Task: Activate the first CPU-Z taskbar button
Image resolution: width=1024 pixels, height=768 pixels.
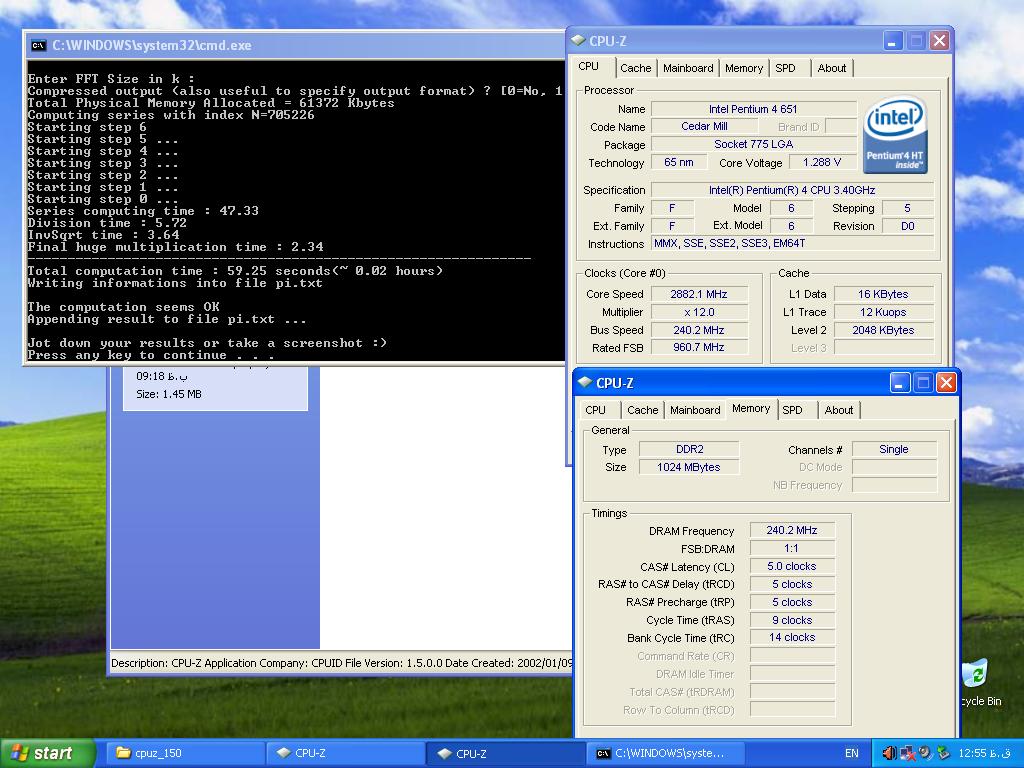Action: point(344,753)
